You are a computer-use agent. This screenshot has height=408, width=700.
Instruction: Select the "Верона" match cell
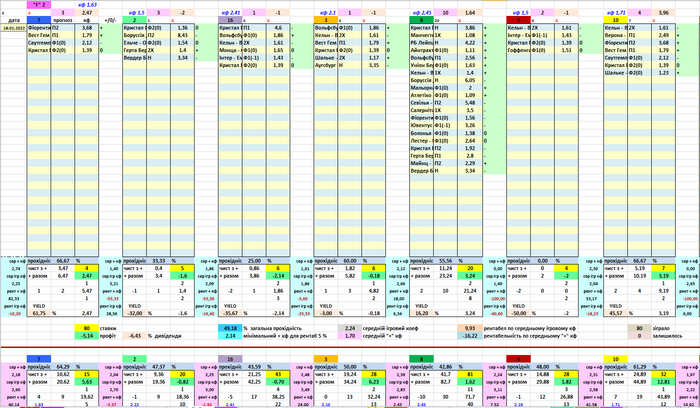click(x=615, y=35)
